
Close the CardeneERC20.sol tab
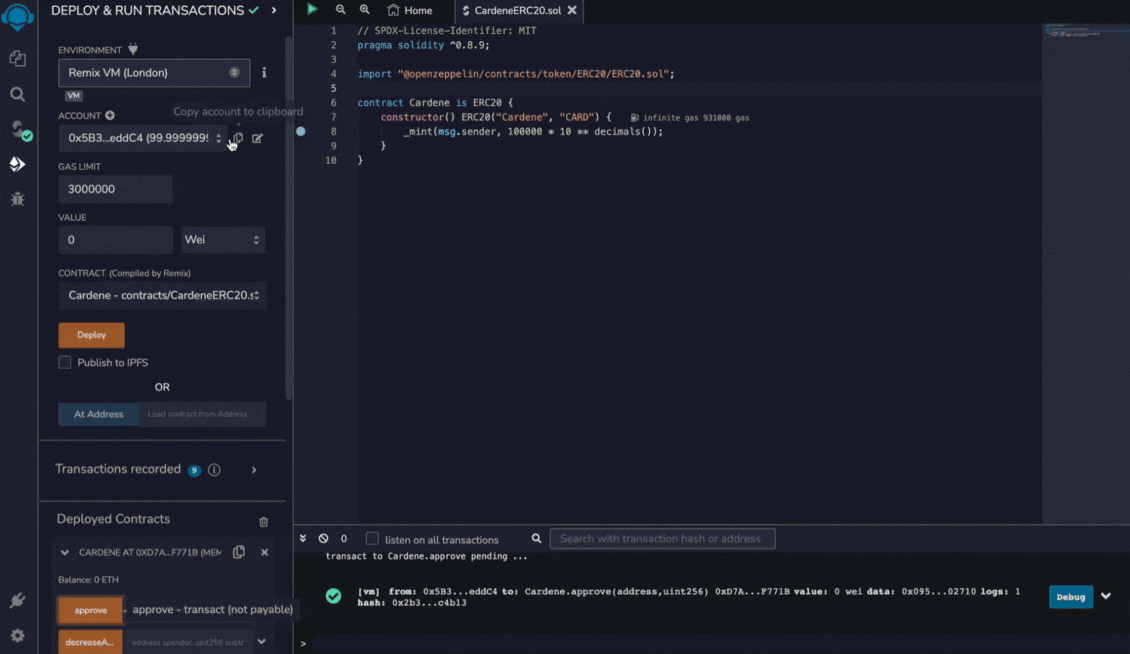572,10
